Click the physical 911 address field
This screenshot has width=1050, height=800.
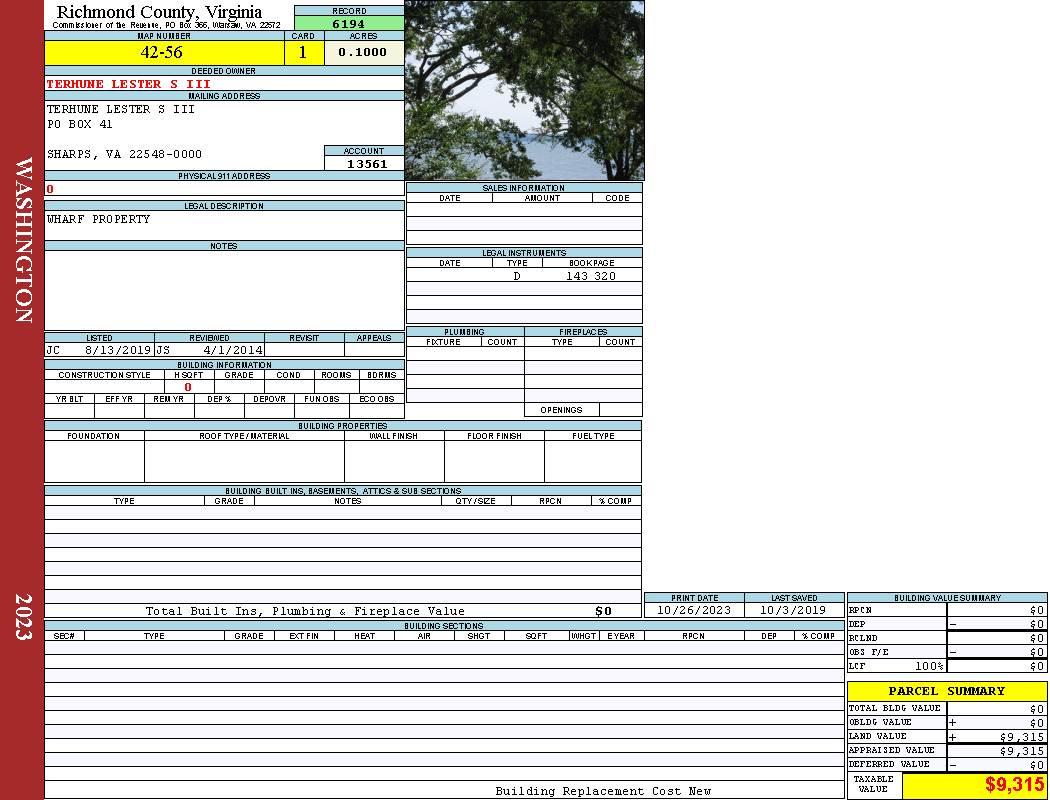224,189
